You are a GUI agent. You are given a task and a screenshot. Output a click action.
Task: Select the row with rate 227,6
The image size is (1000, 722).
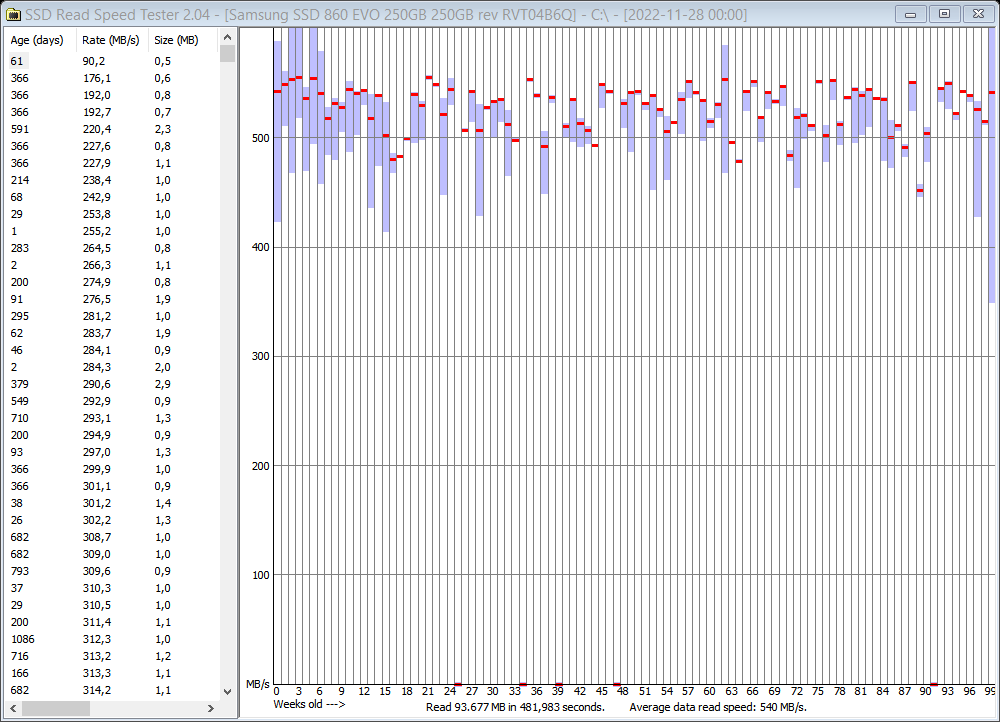tap(112, 146)
